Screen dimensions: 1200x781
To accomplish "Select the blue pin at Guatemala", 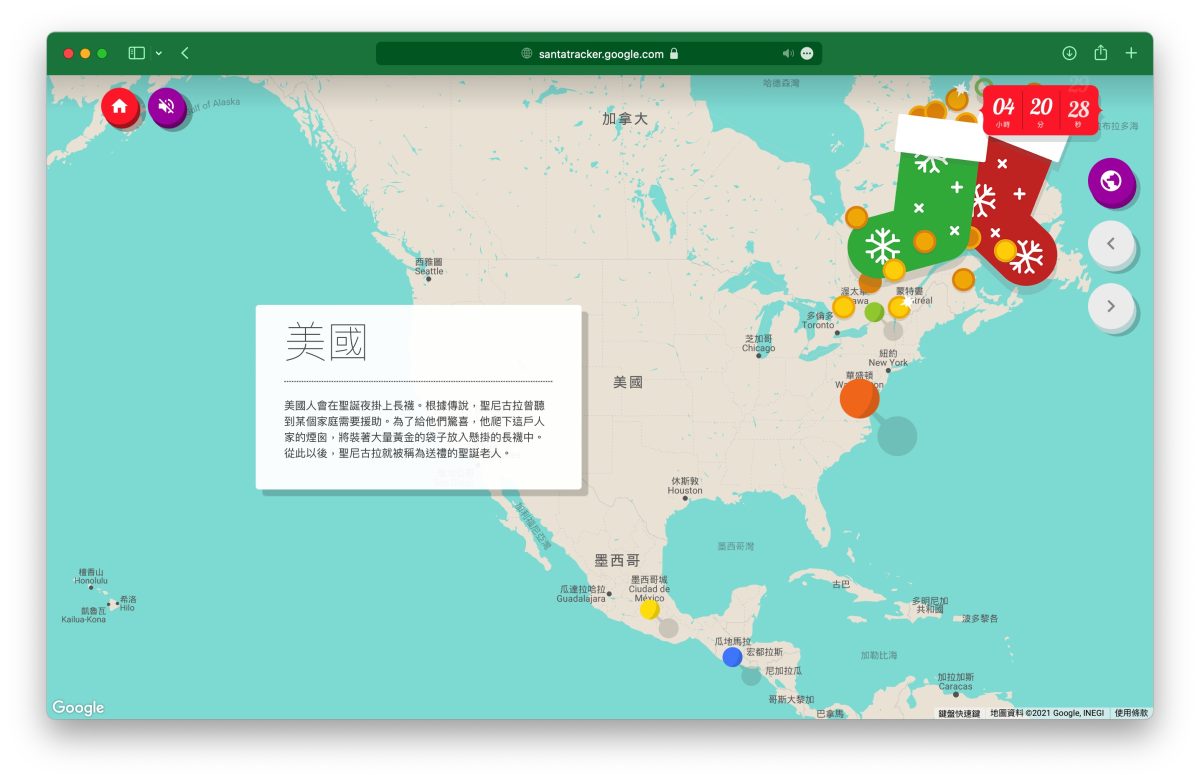I will coord(732,657).
